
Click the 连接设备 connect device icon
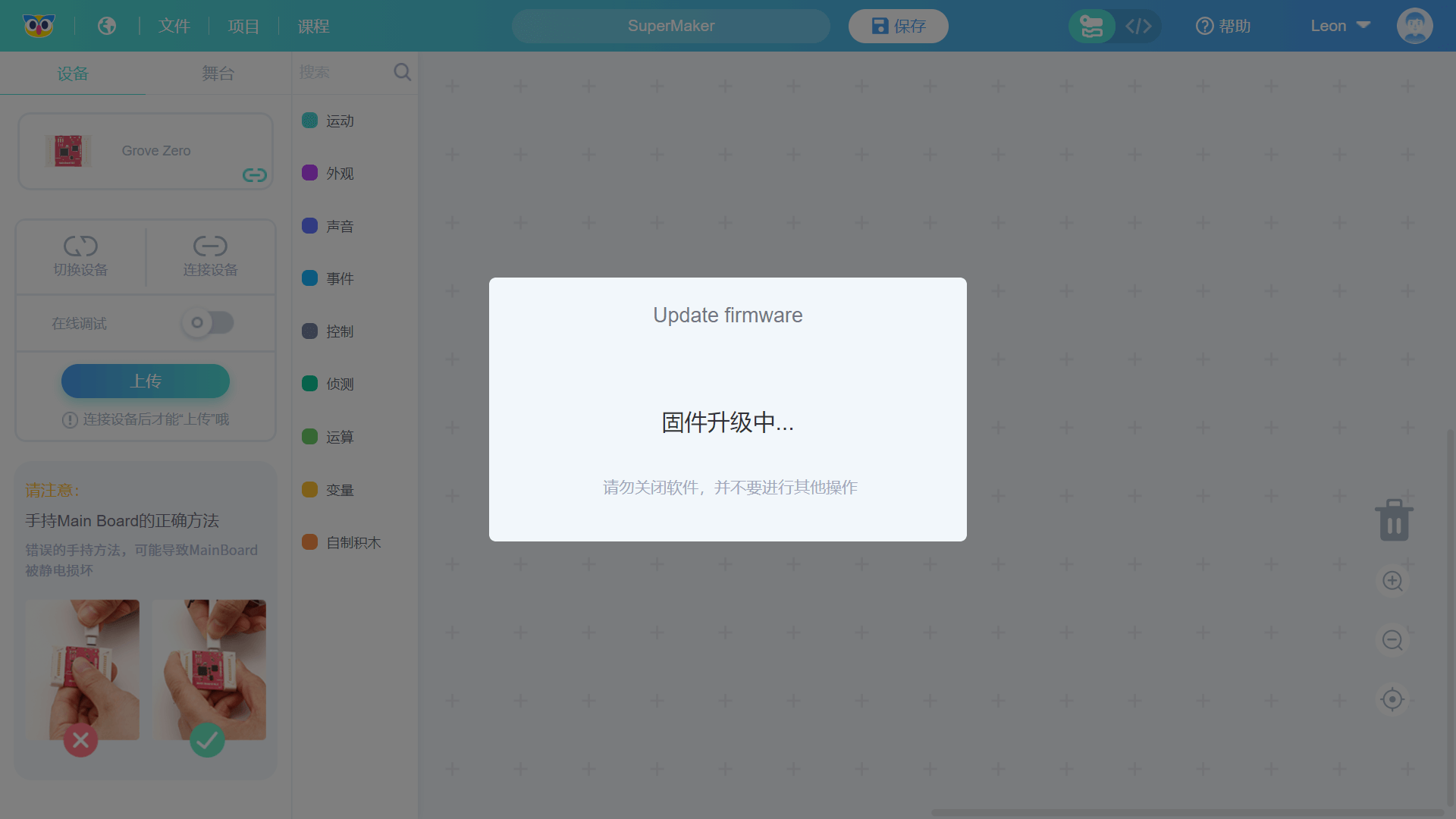(x=210, y=246)
